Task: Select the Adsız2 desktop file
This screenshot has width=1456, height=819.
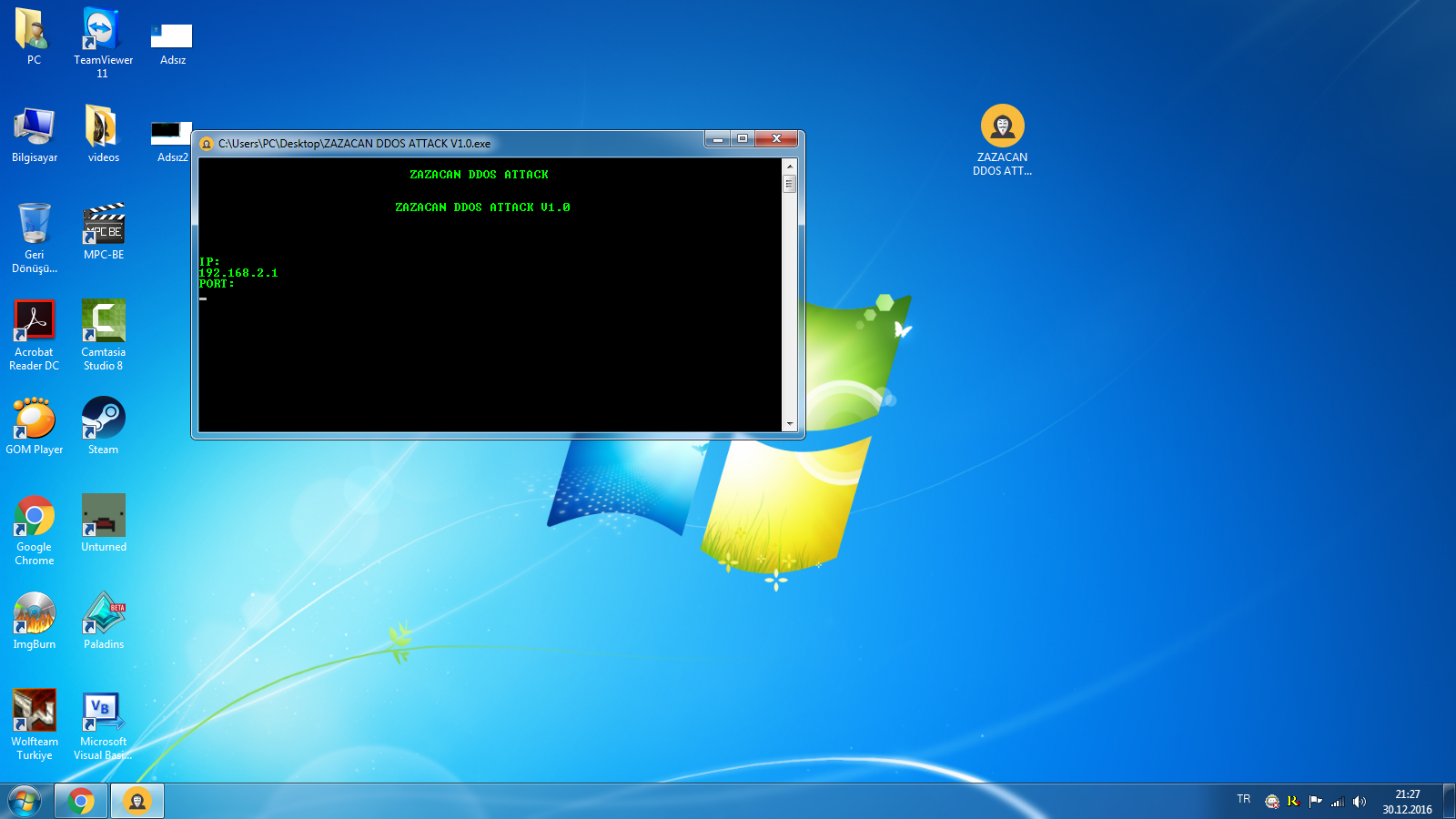Action: tap(172, 142)
